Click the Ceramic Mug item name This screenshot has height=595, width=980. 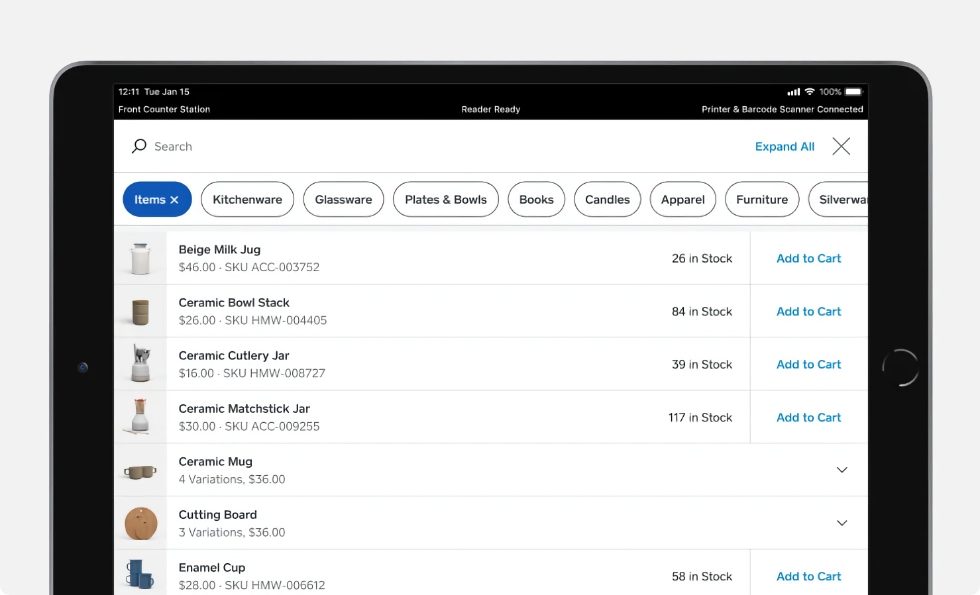pos(216,462)
